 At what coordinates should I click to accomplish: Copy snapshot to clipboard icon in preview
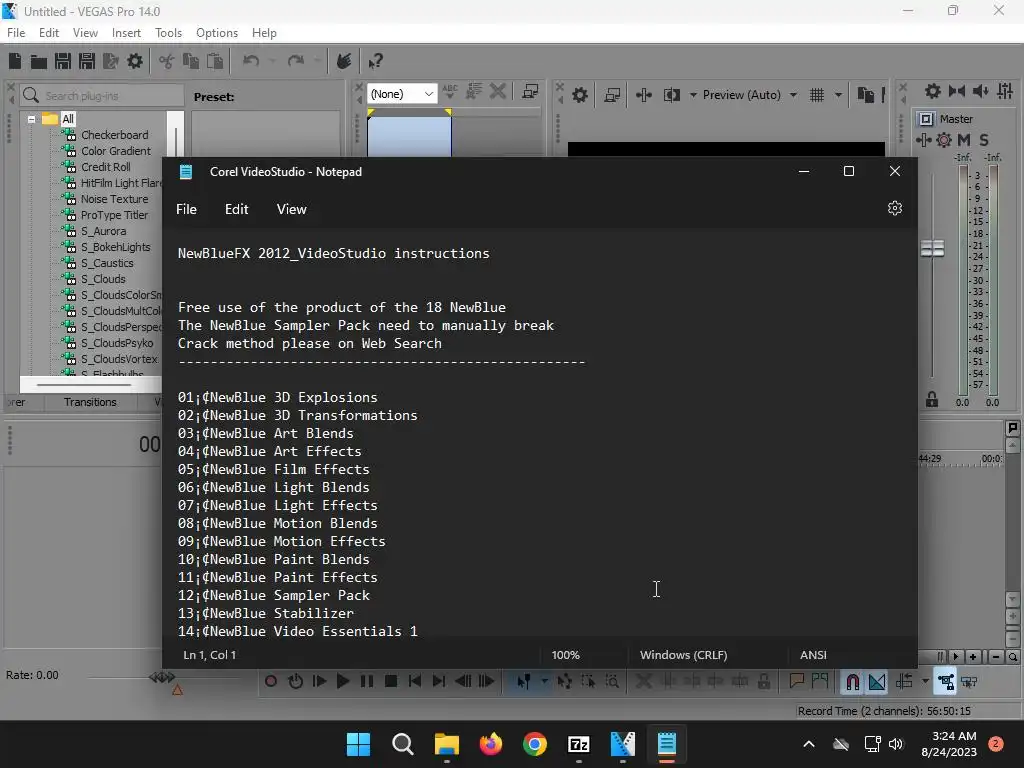coord(865,95)
